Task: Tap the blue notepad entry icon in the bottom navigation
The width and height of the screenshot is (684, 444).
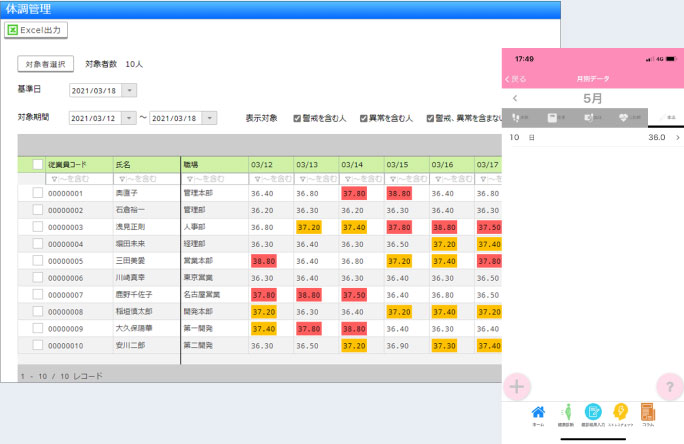Action: (593, 413)
